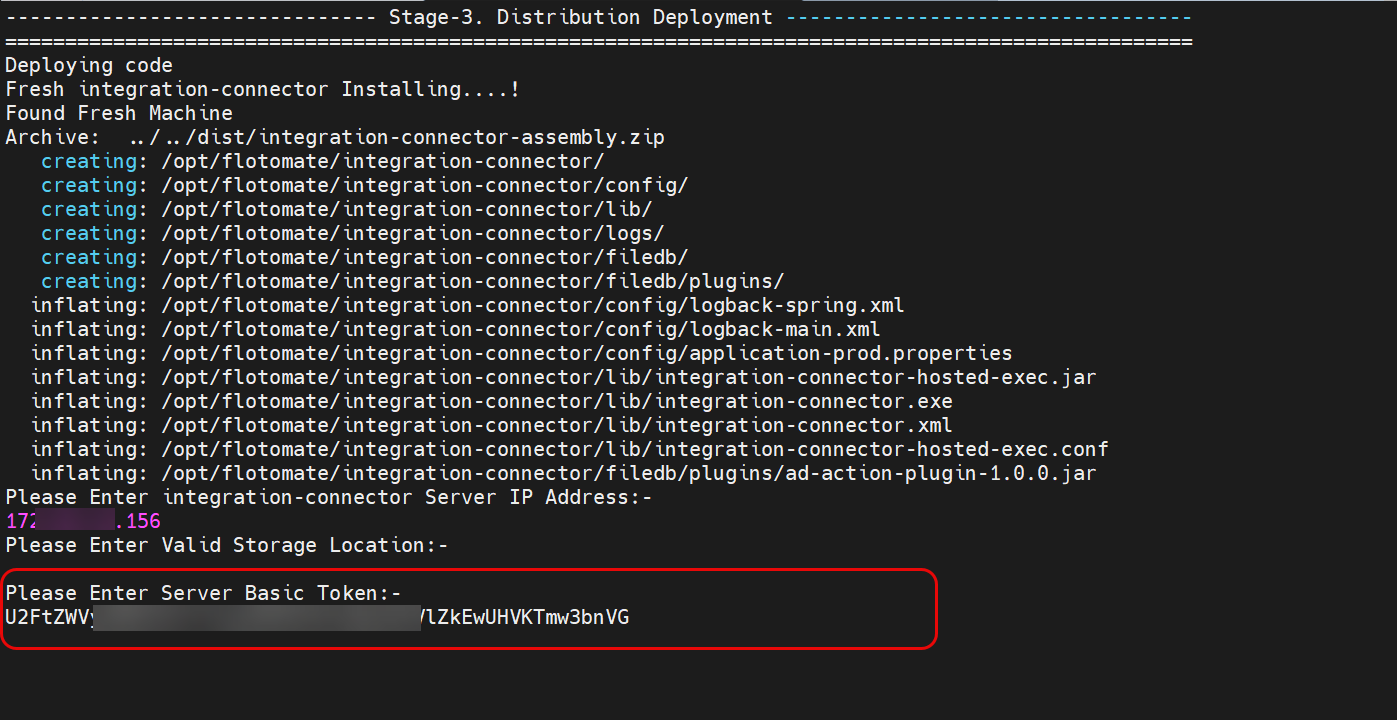
Task: Click the integration-connector.exe file path
Action: click(556, 401)
